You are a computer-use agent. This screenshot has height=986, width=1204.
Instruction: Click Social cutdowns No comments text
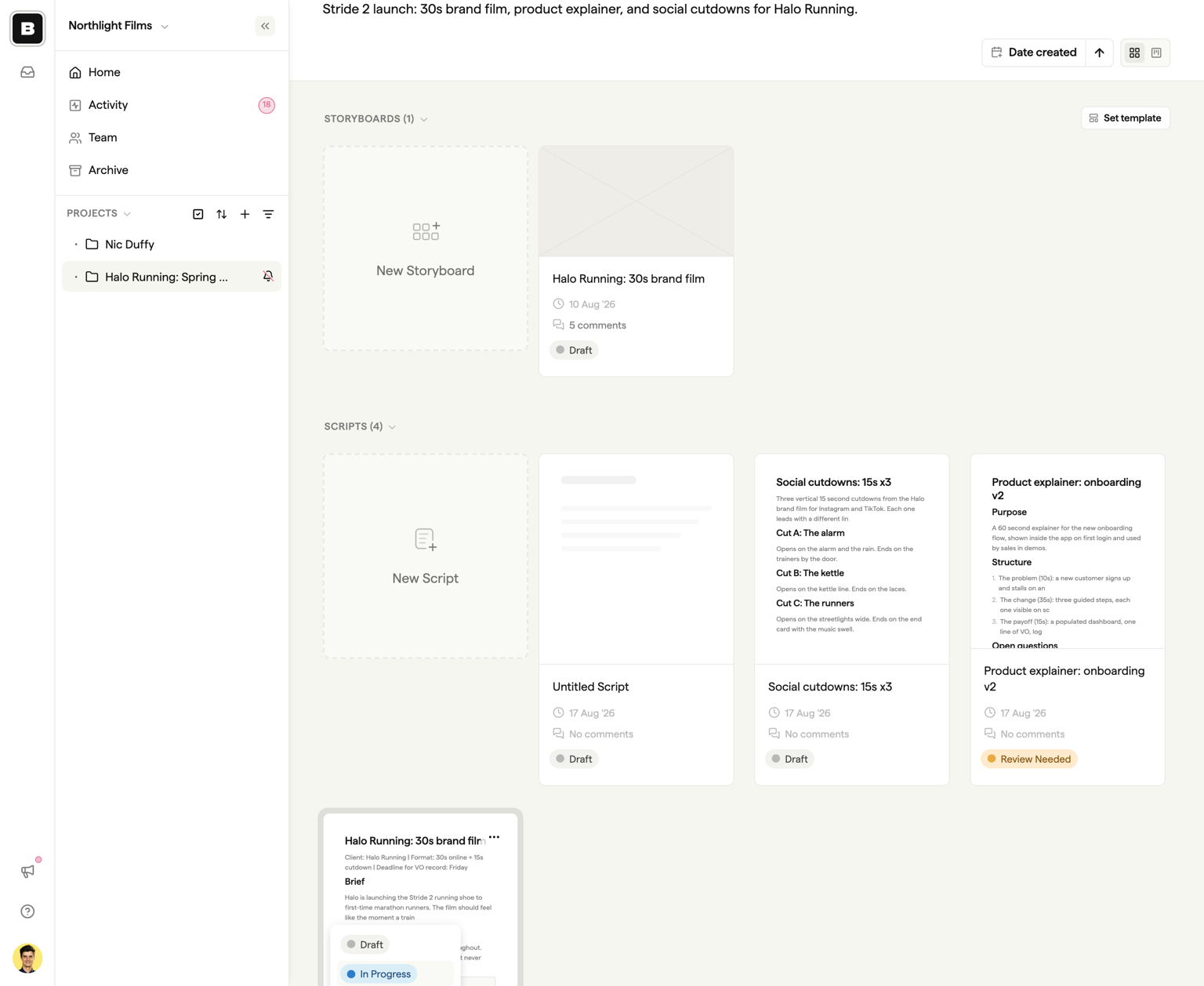[817, 734]
